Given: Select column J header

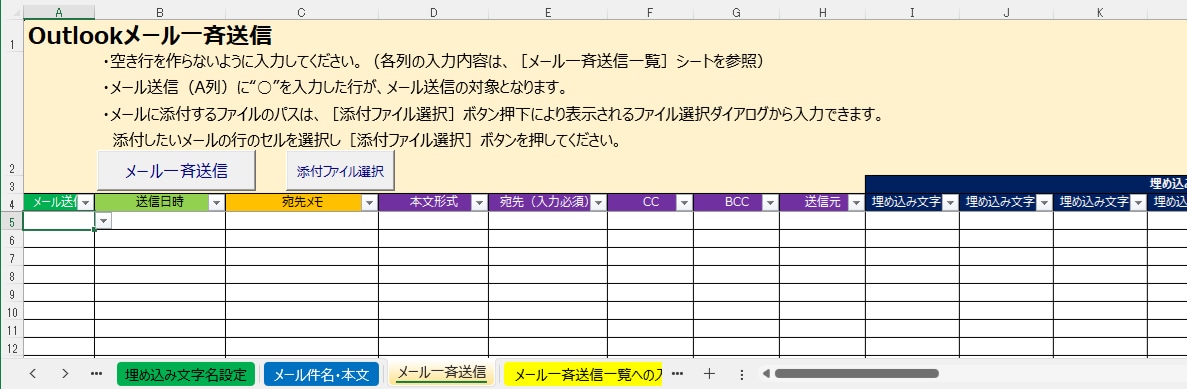Looking at the screenshot, I should (x=1006, y=12).
